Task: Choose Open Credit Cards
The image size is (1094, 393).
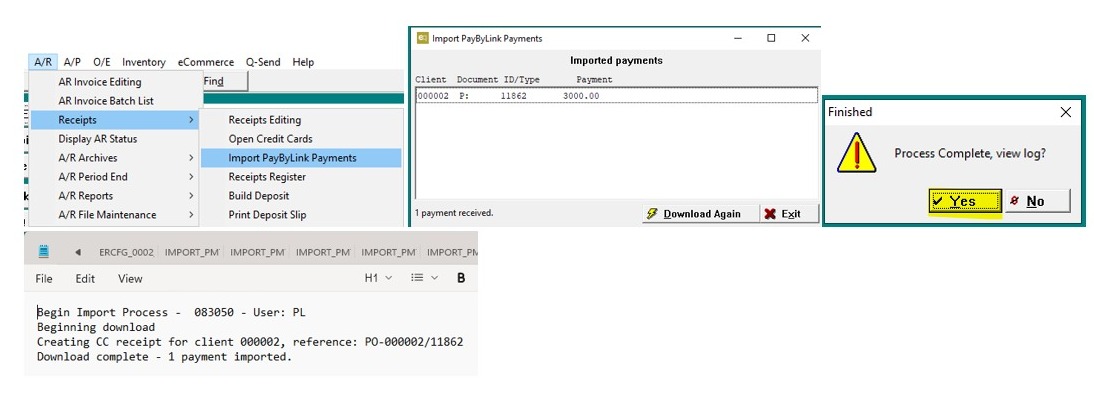Action: [x=301, y=139]
